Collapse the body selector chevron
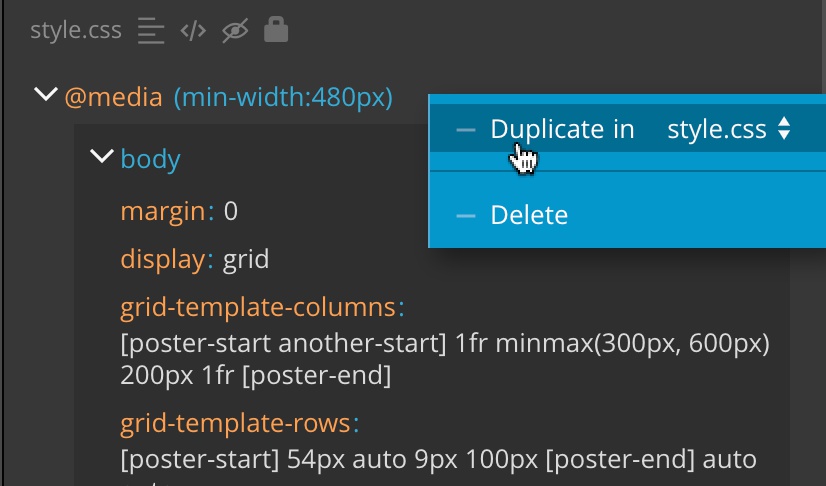 102,156
